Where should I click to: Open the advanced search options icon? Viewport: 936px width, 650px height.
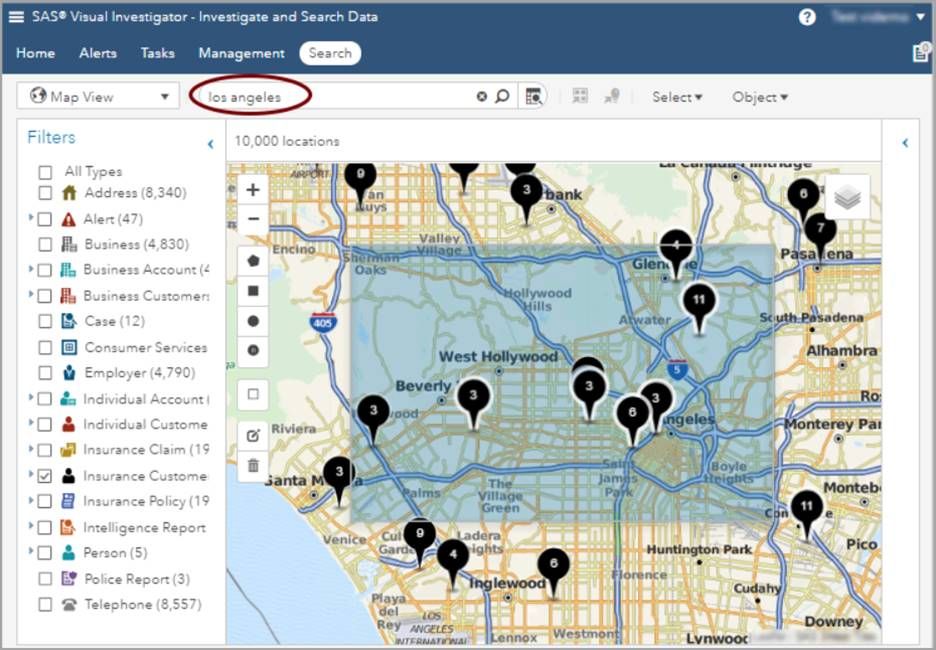pos(533,95)
